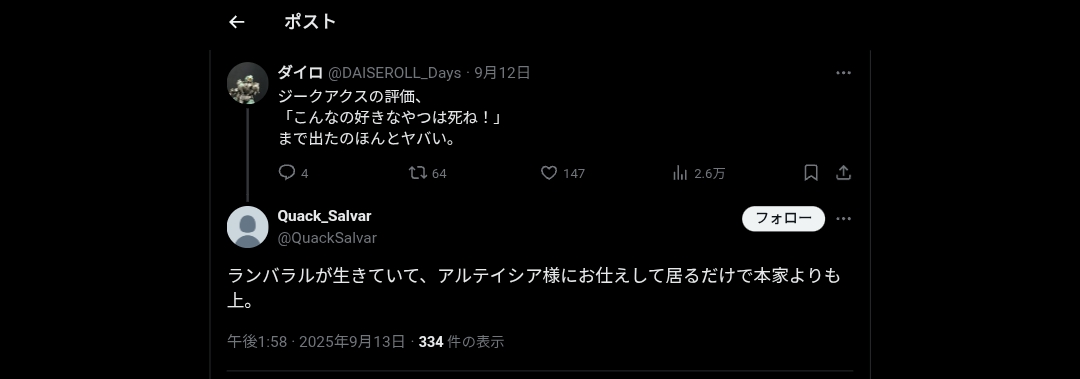Share ダイロ's post via share icon
This screenshot has width=1080, height=379.
[x=843, y=172]
